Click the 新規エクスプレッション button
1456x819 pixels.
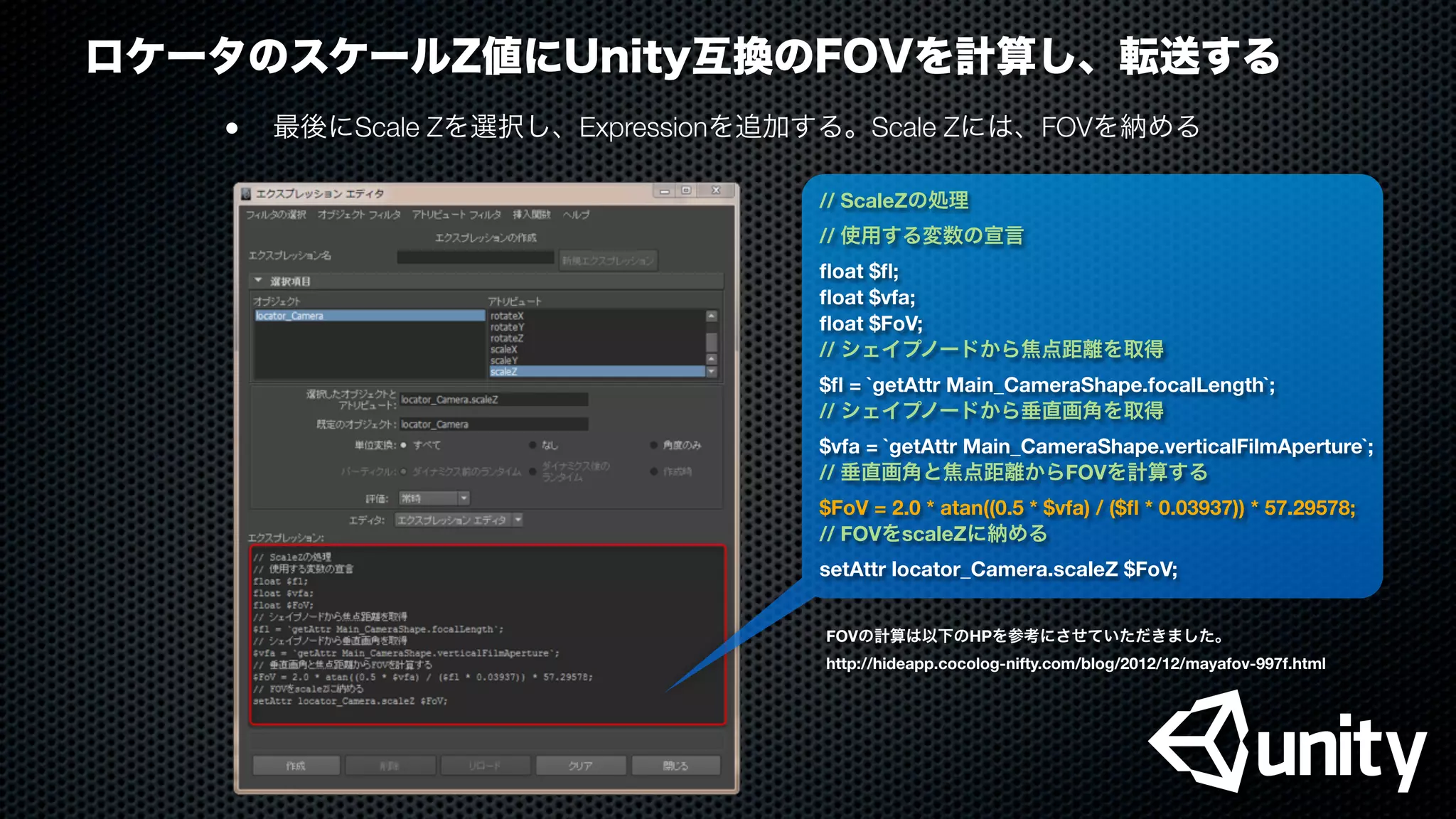tap(608, 260)
